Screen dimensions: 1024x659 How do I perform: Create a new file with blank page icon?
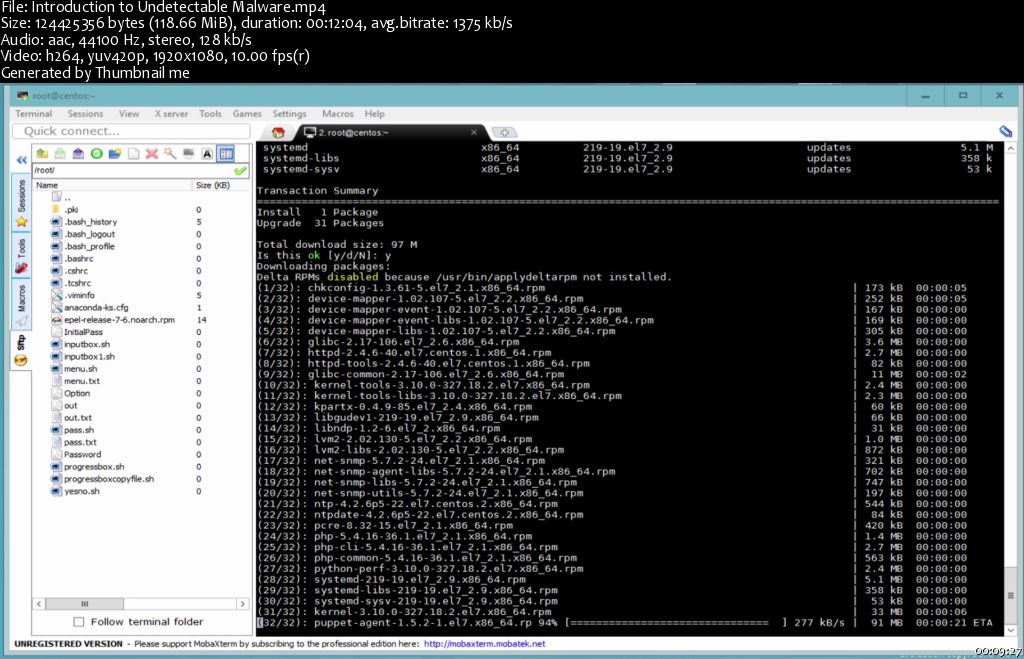[x=133, y=153]
